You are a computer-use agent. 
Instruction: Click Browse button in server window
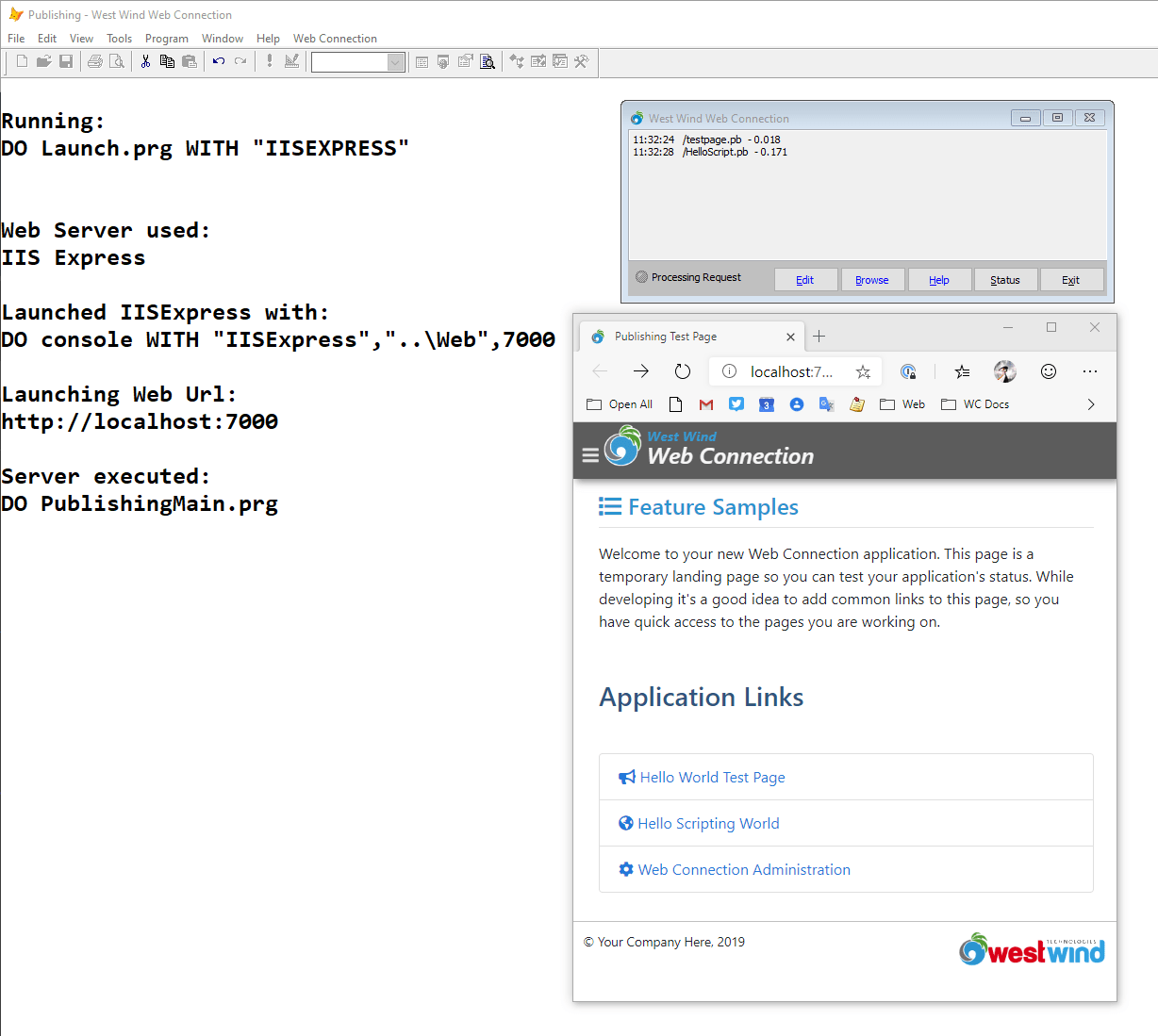(x=872, y=280)
